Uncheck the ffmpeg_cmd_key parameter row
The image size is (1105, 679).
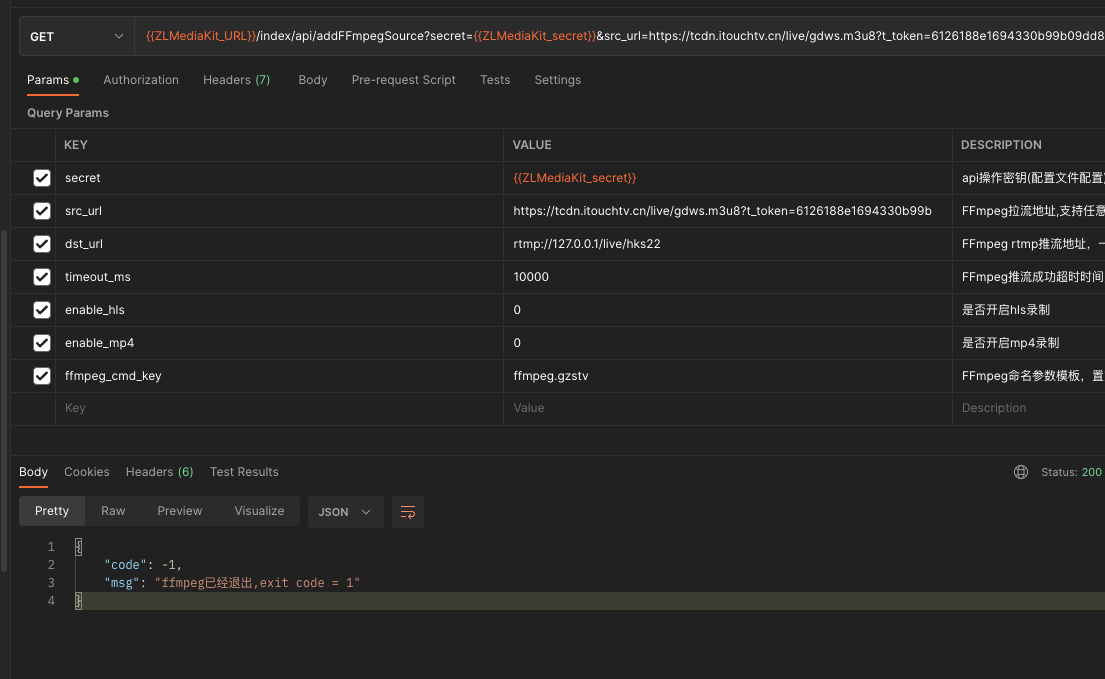[x=41, y=375]
